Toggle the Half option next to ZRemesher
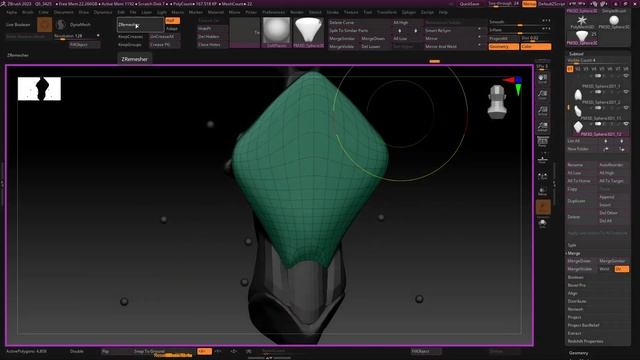 click(172, 20)
